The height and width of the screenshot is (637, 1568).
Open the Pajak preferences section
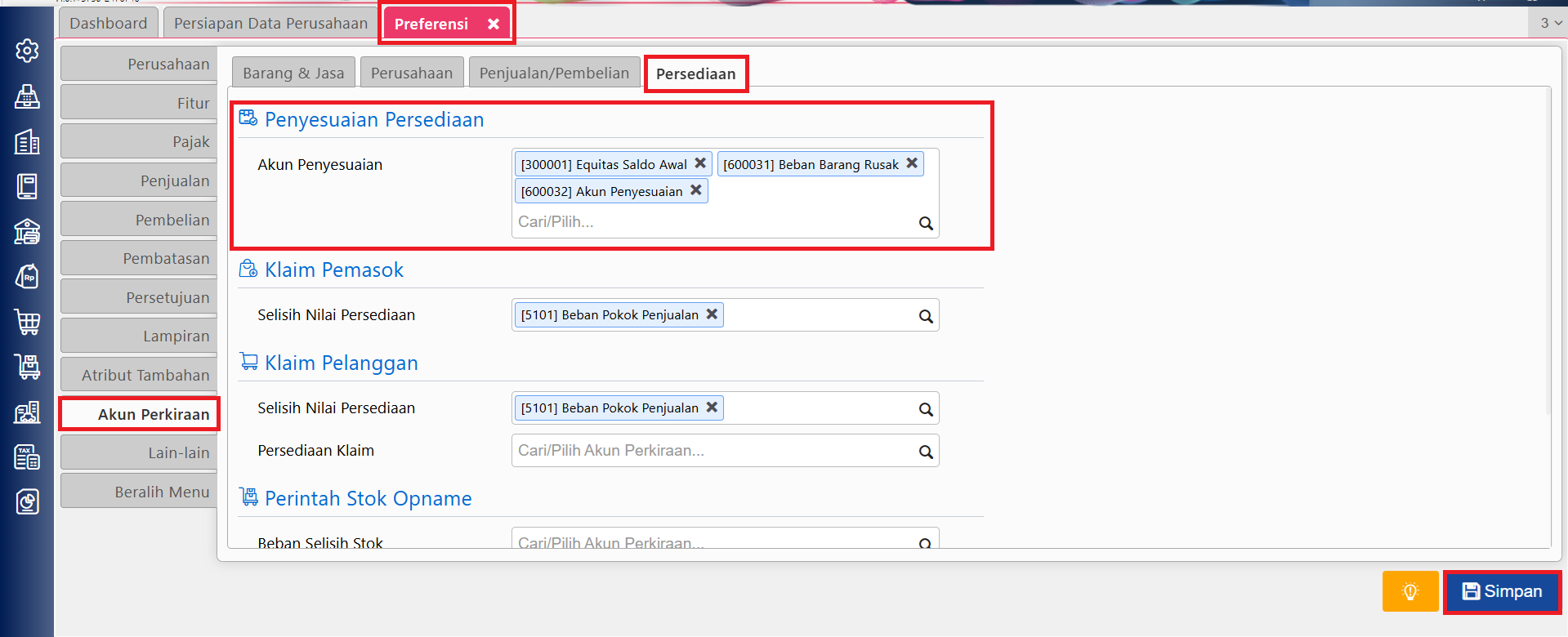139,141
